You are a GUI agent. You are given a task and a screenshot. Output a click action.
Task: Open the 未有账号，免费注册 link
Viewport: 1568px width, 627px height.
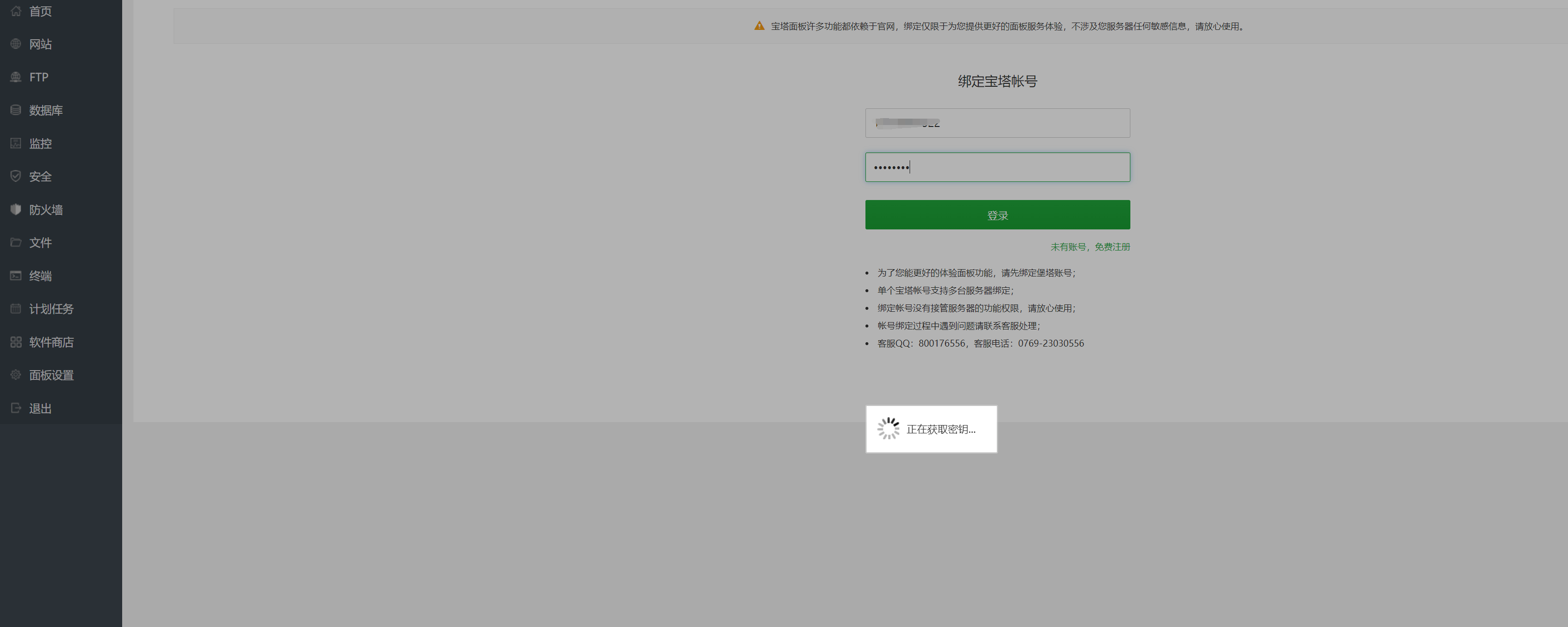tap(1090, 246)
